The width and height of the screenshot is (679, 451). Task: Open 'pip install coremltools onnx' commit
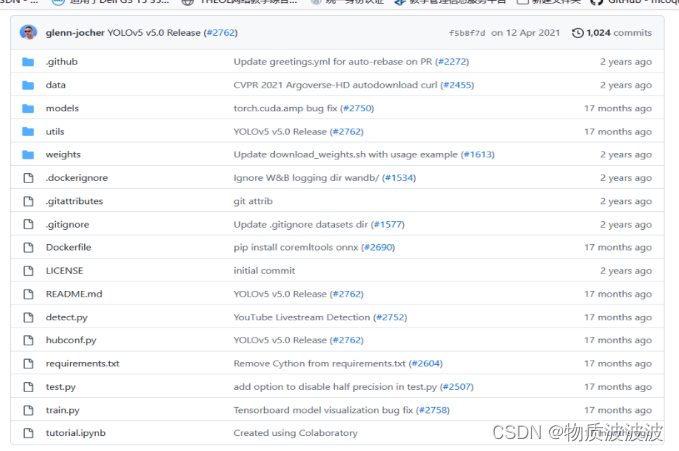point(295,247)
